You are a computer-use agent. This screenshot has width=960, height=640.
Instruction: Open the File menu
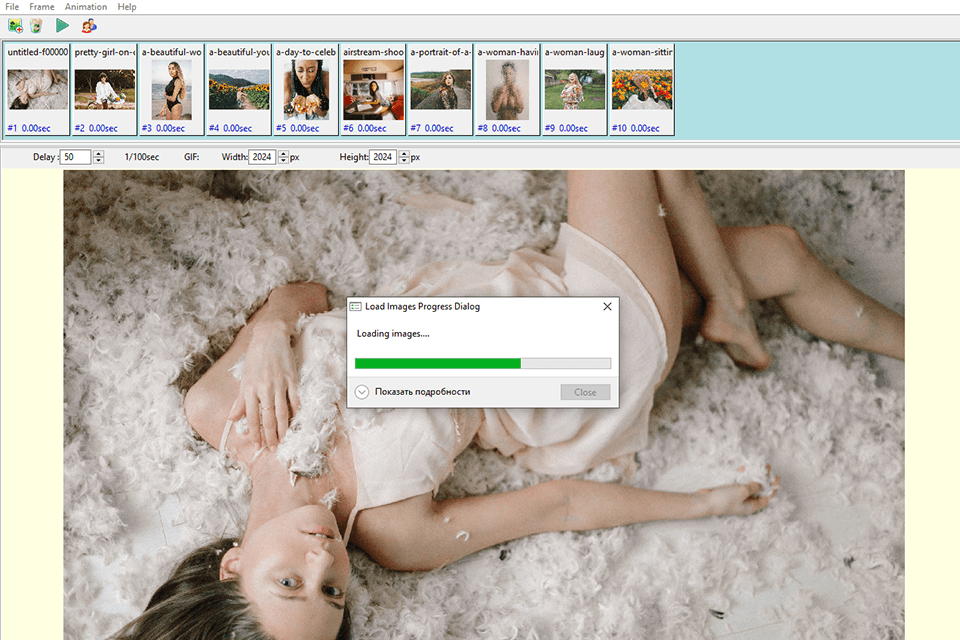pos(11,6)
